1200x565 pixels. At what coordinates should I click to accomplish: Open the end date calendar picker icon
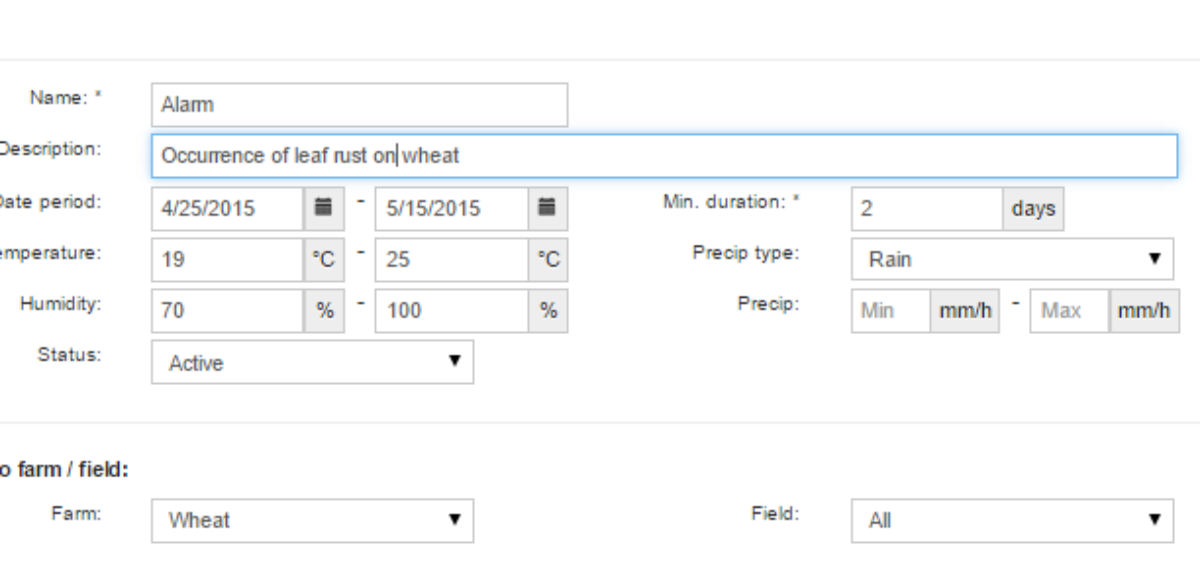pos(547,208)
